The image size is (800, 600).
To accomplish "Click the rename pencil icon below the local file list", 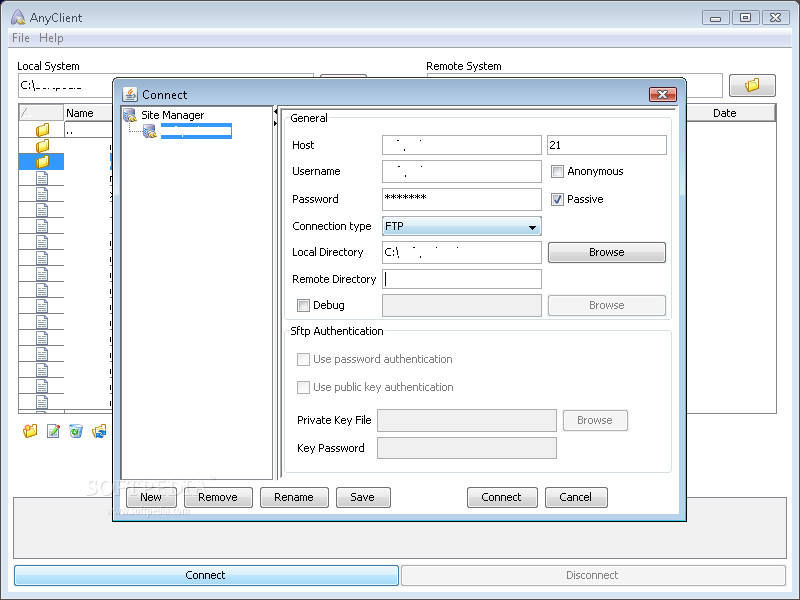I will click(x=53, y=431).
